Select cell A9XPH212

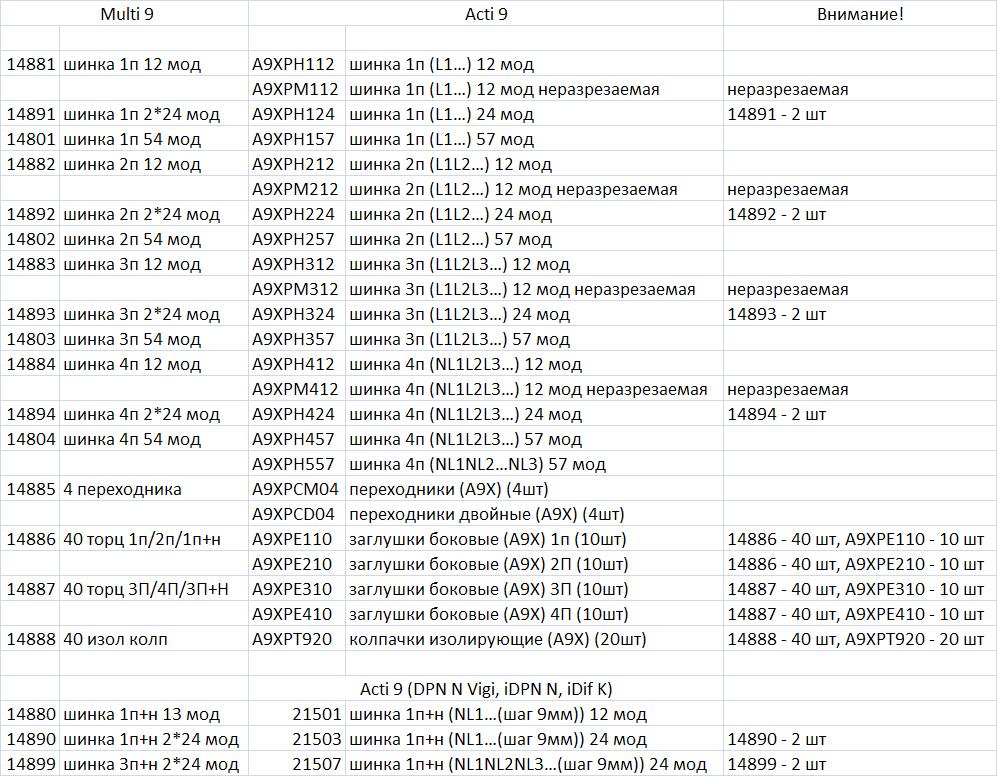297,163
